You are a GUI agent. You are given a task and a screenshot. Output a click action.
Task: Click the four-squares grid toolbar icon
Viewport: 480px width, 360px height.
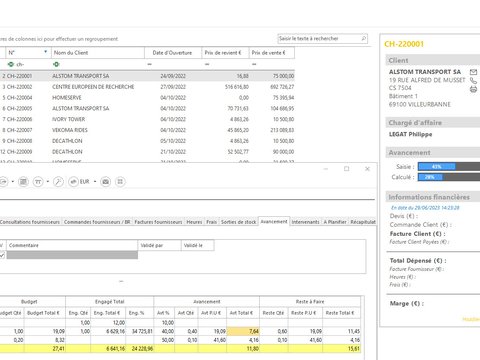pyautogui.click(x=120, y=182)
